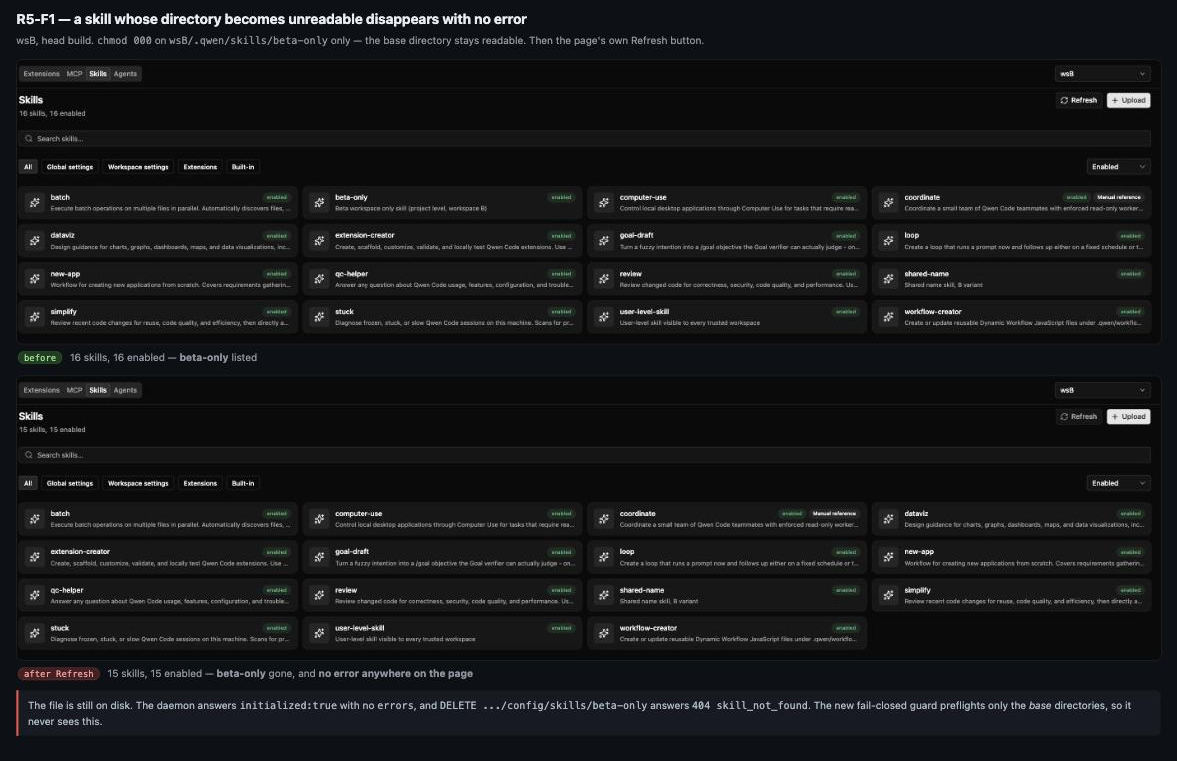1177x761 pixels.
Task: Click Manual reference badge in 15-skills panel
Action: point(834,514)
